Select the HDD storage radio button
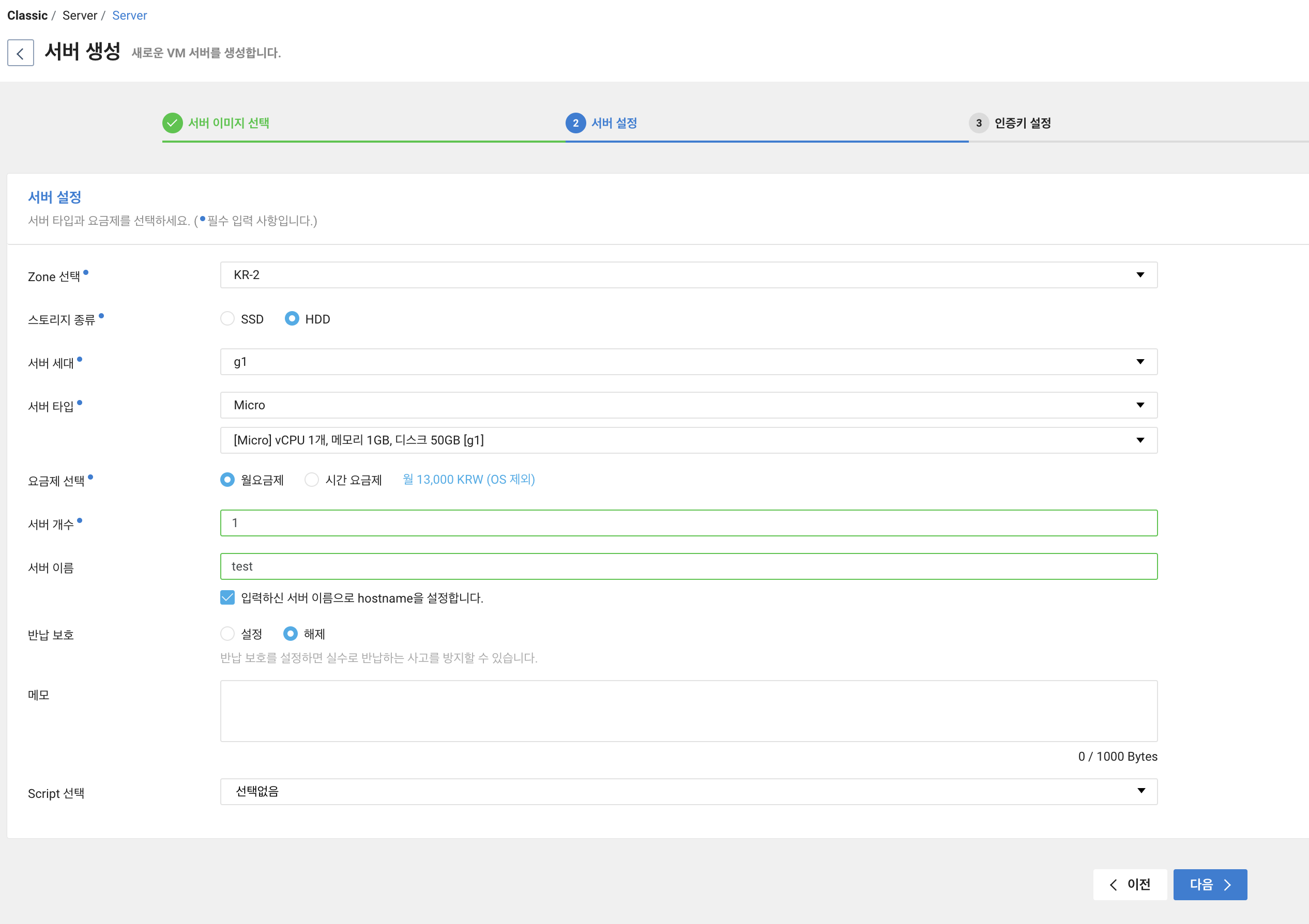The image size is (1309, 924). [292, 319]
